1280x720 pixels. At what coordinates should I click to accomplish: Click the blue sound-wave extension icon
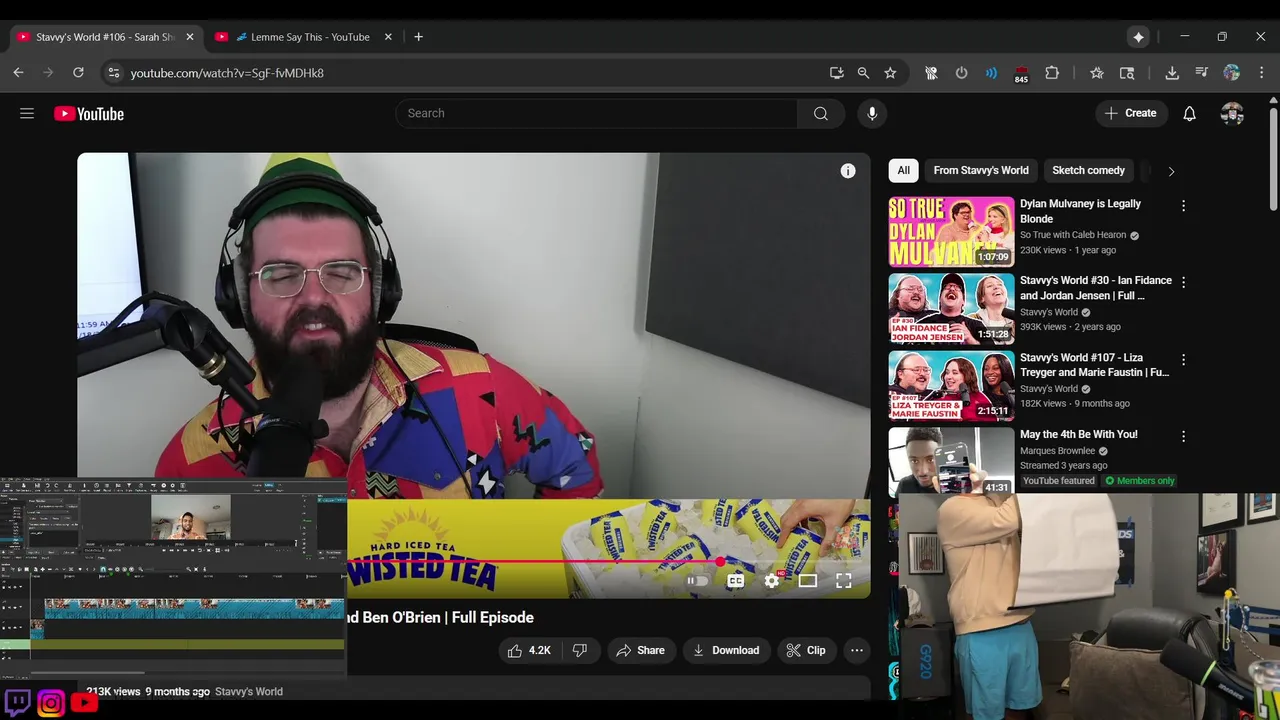(x=991, y=73)
